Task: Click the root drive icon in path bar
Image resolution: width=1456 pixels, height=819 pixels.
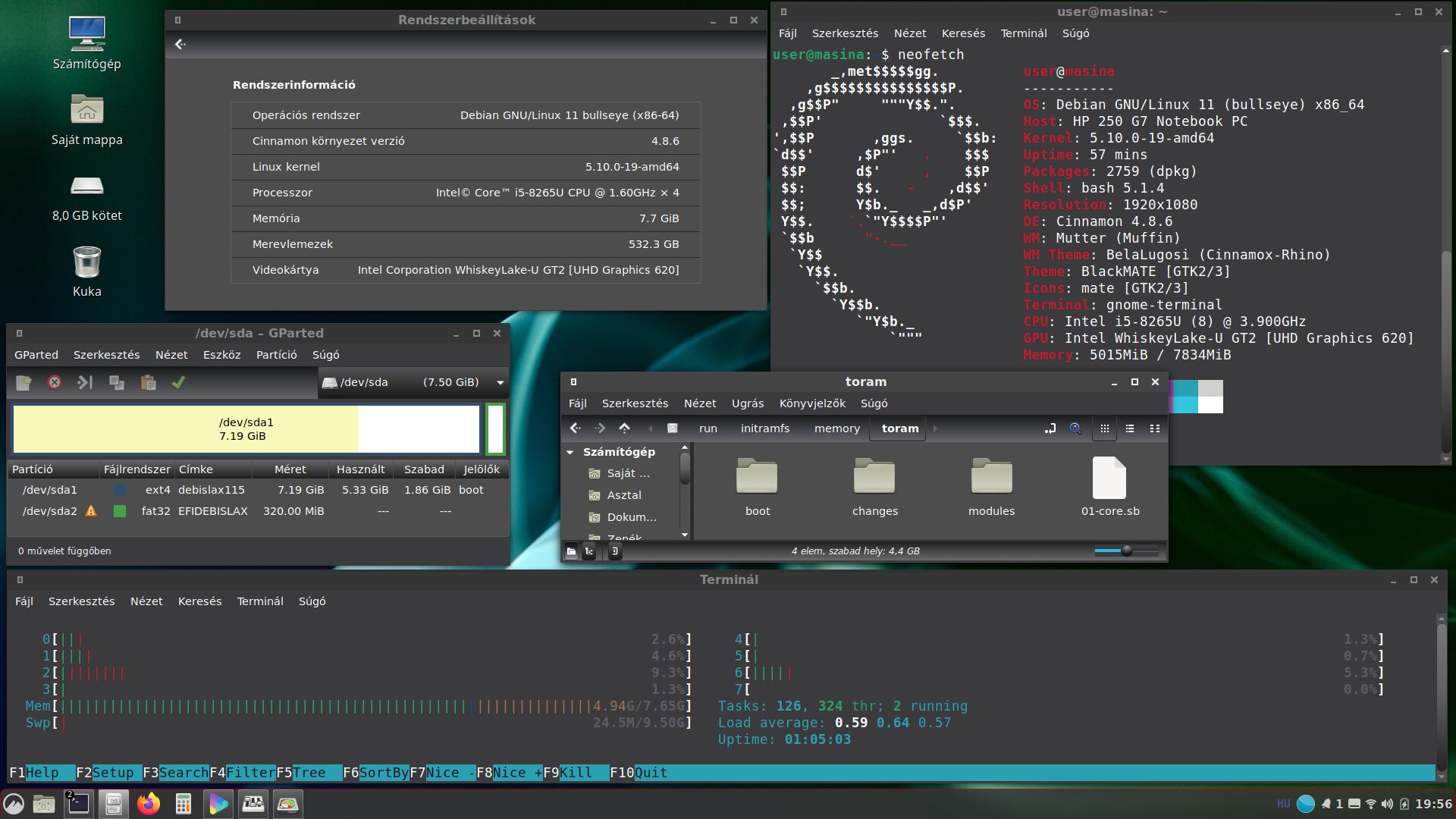Action: pos(672,428)
